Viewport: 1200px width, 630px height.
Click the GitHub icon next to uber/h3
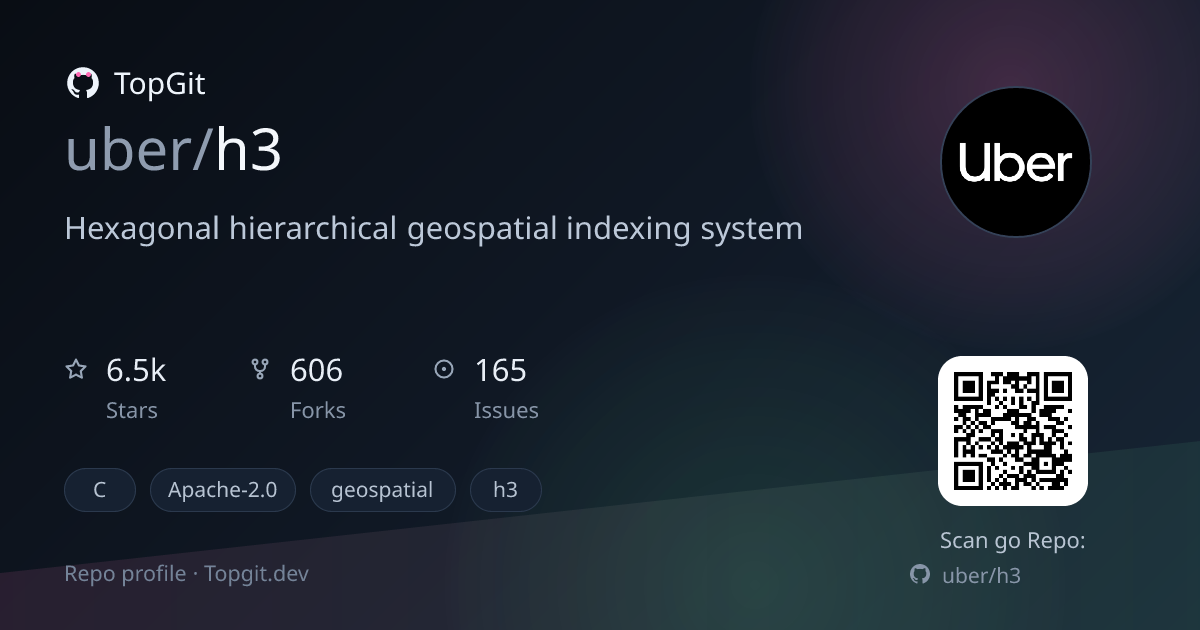click(x=920, y=575)
